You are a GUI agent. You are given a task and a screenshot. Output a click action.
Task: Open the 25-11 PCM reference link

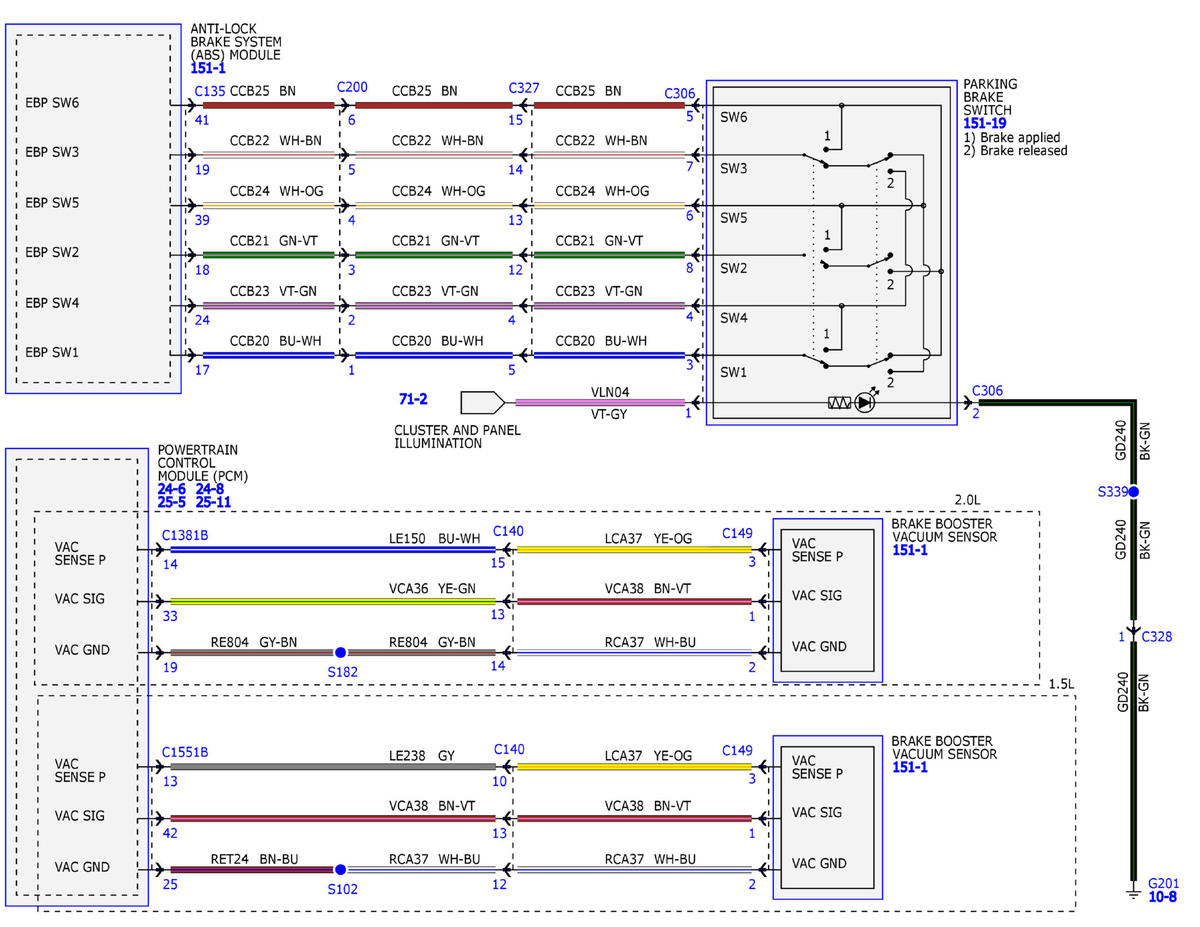(x=214, y=502)
